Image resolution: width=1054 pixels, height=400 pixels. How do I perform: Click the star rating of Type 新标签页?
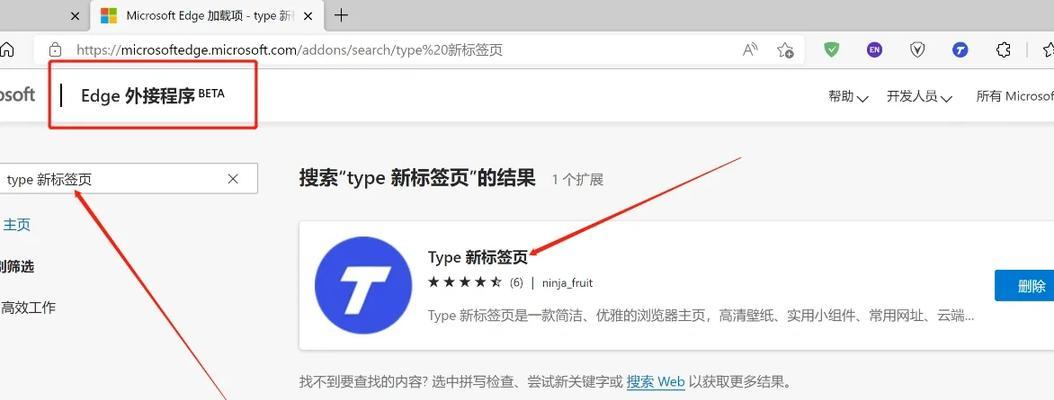(464, 282)
